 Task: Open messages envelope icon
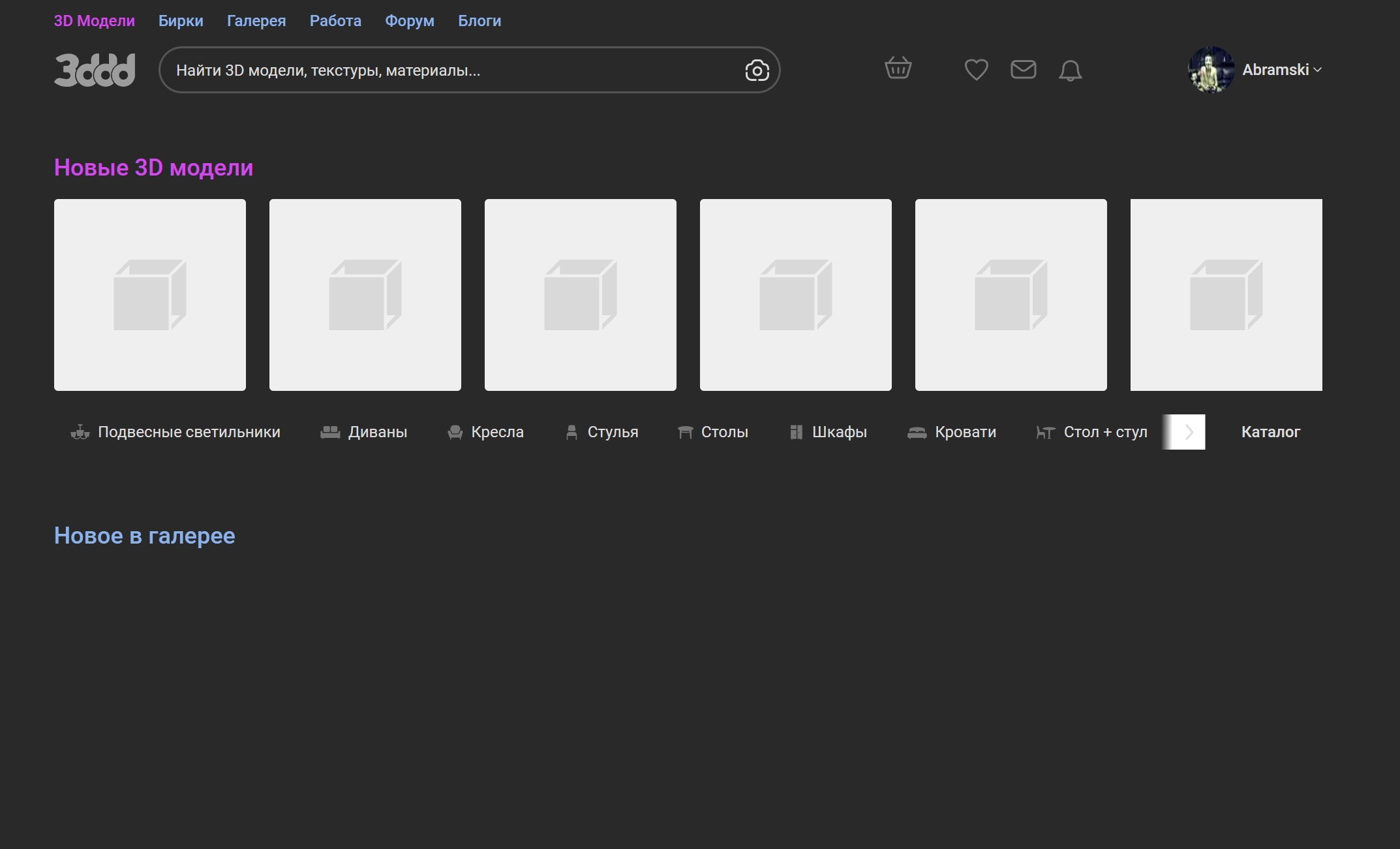[x=1023, y=69]
